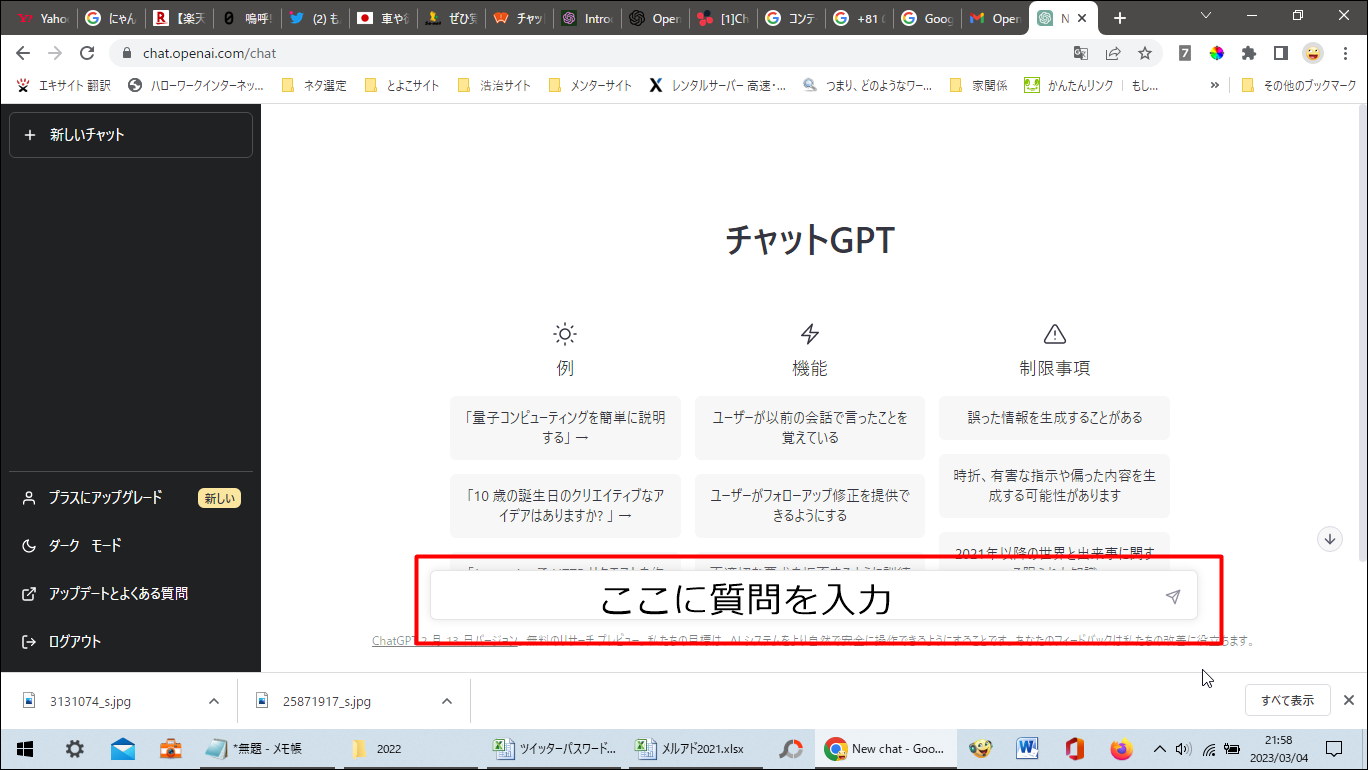The image size is (1368, 770).
Task: Click the すべて表示 downloads button
Action: click(1287, 700)
